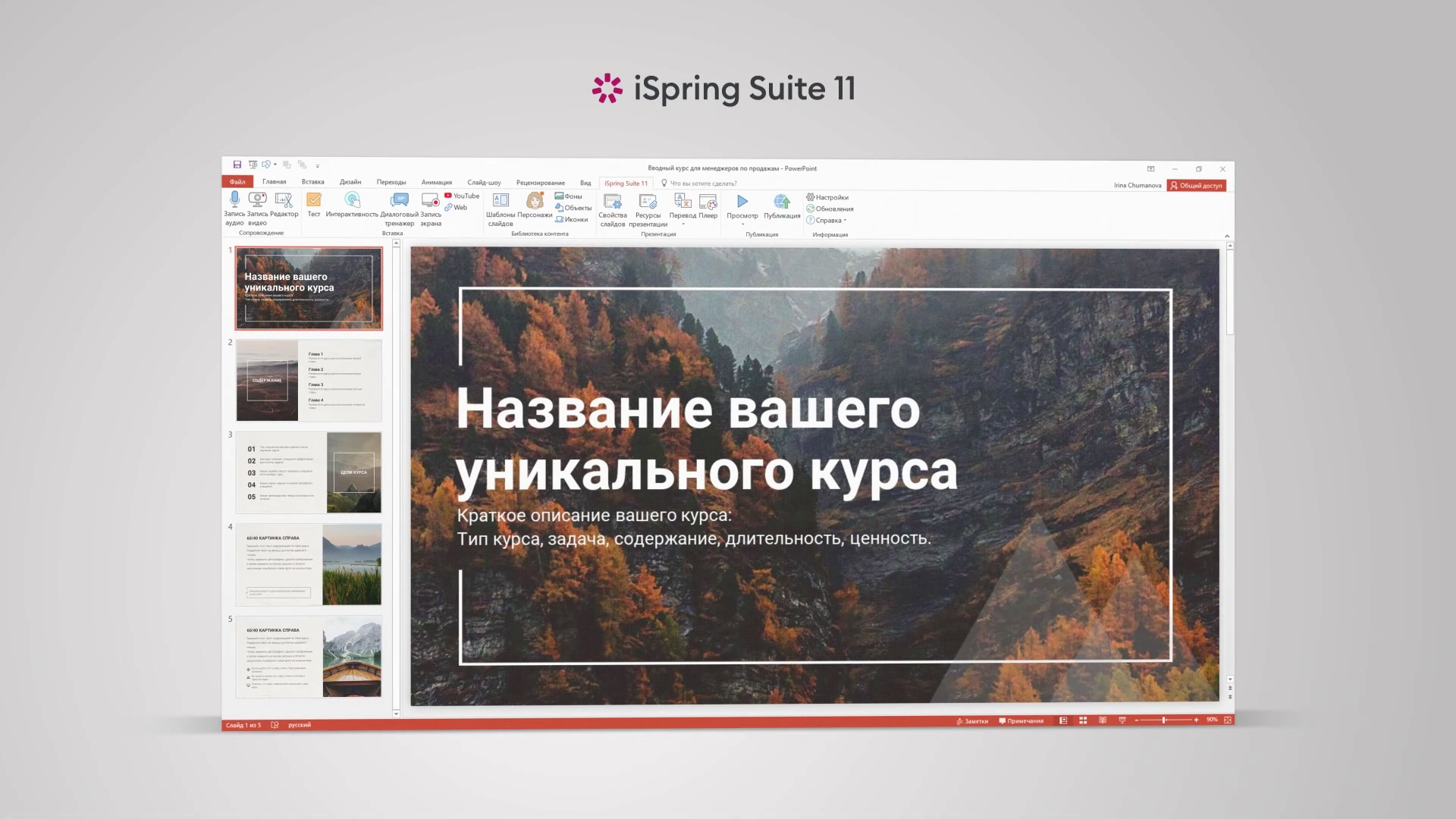Image resolution: width=1456 pixels, height=819 pixels.
Task: Open the Customize Quick Access Toolbar dropdown
Action: [318, 165]
